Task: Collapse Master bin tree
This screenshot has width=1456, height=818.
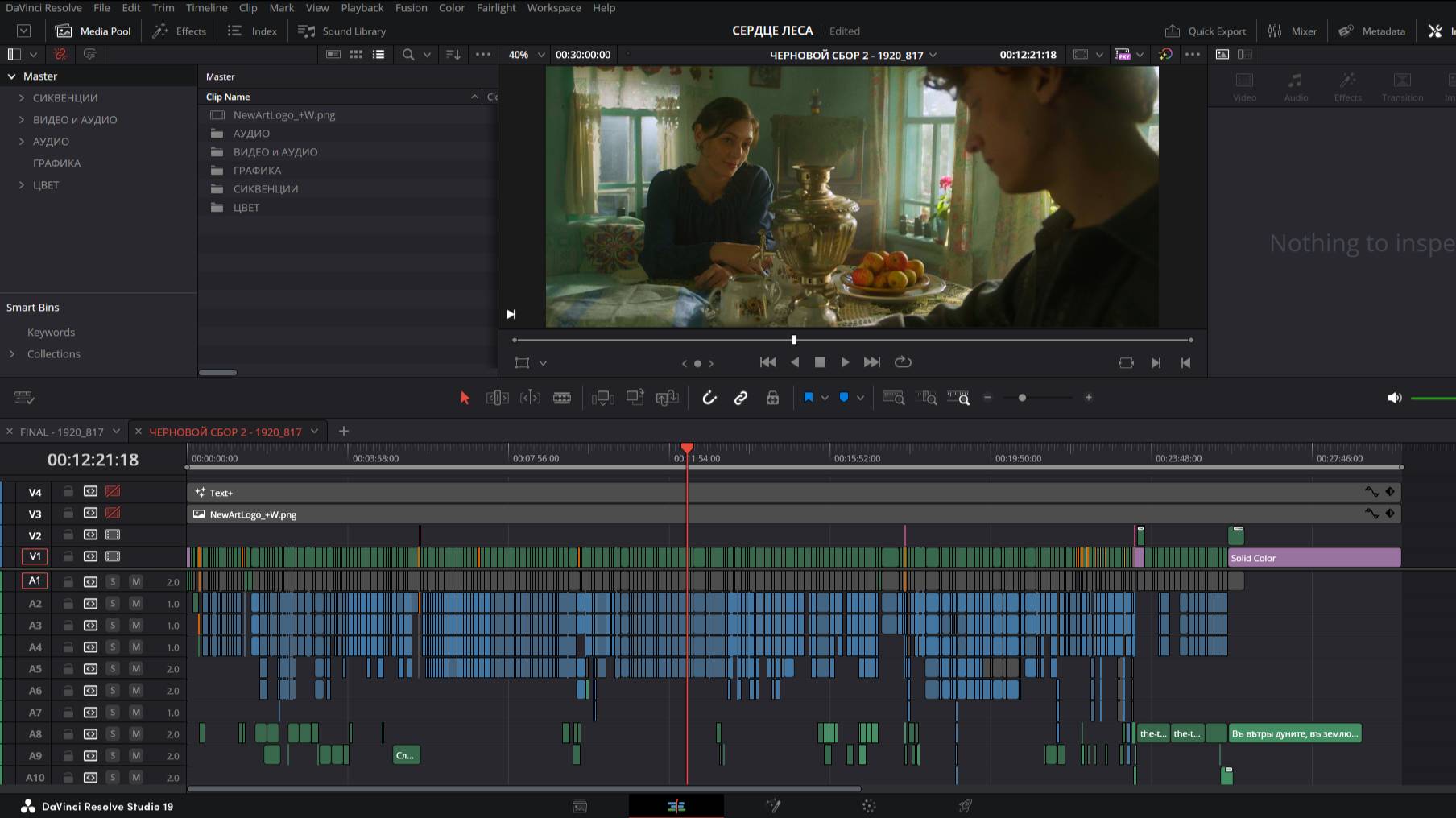Action: click(x=12, y=76)
